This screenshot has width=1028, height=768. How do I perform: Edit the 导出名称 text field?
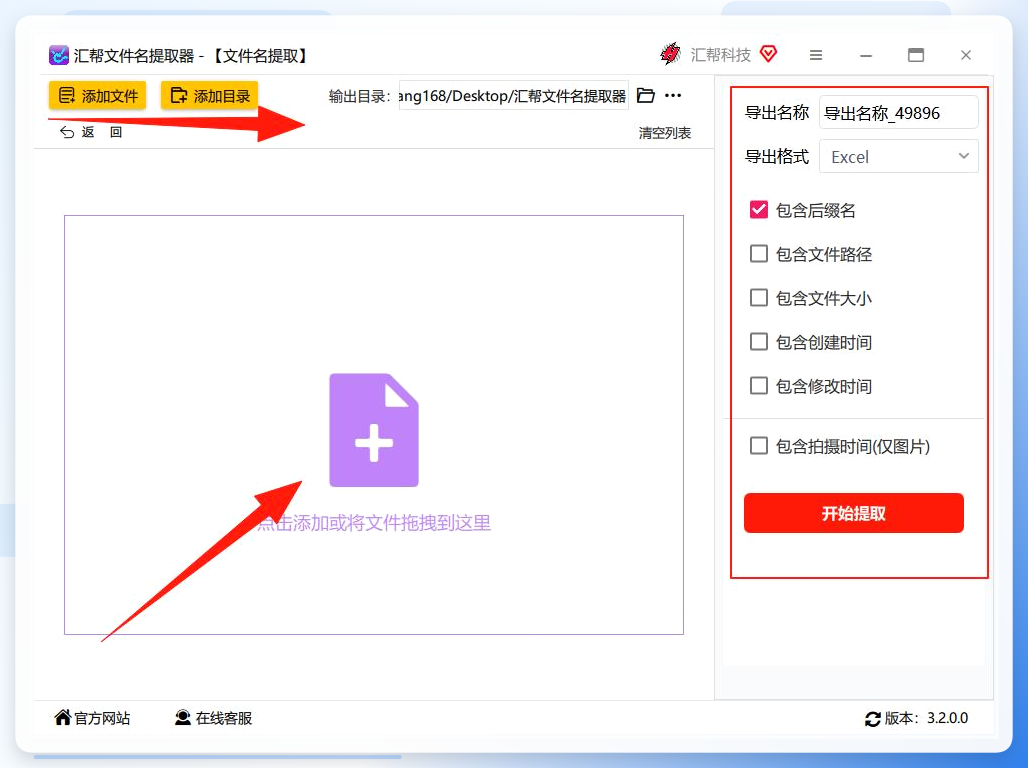pyautogui.click(x=899, y=113)
